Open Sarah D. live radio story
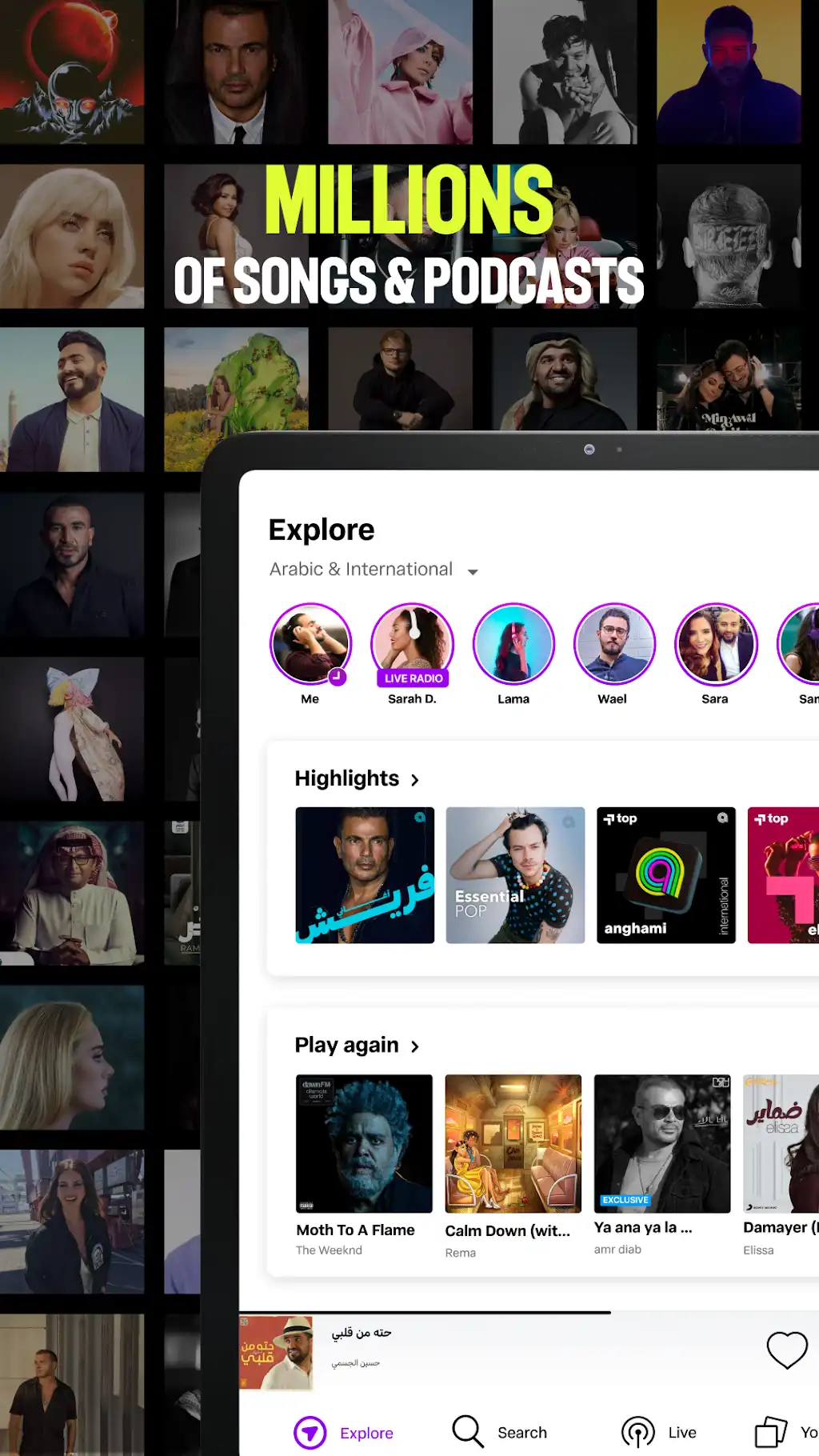The height and width of the screenshot is (1456, 819). click(413, 644)
